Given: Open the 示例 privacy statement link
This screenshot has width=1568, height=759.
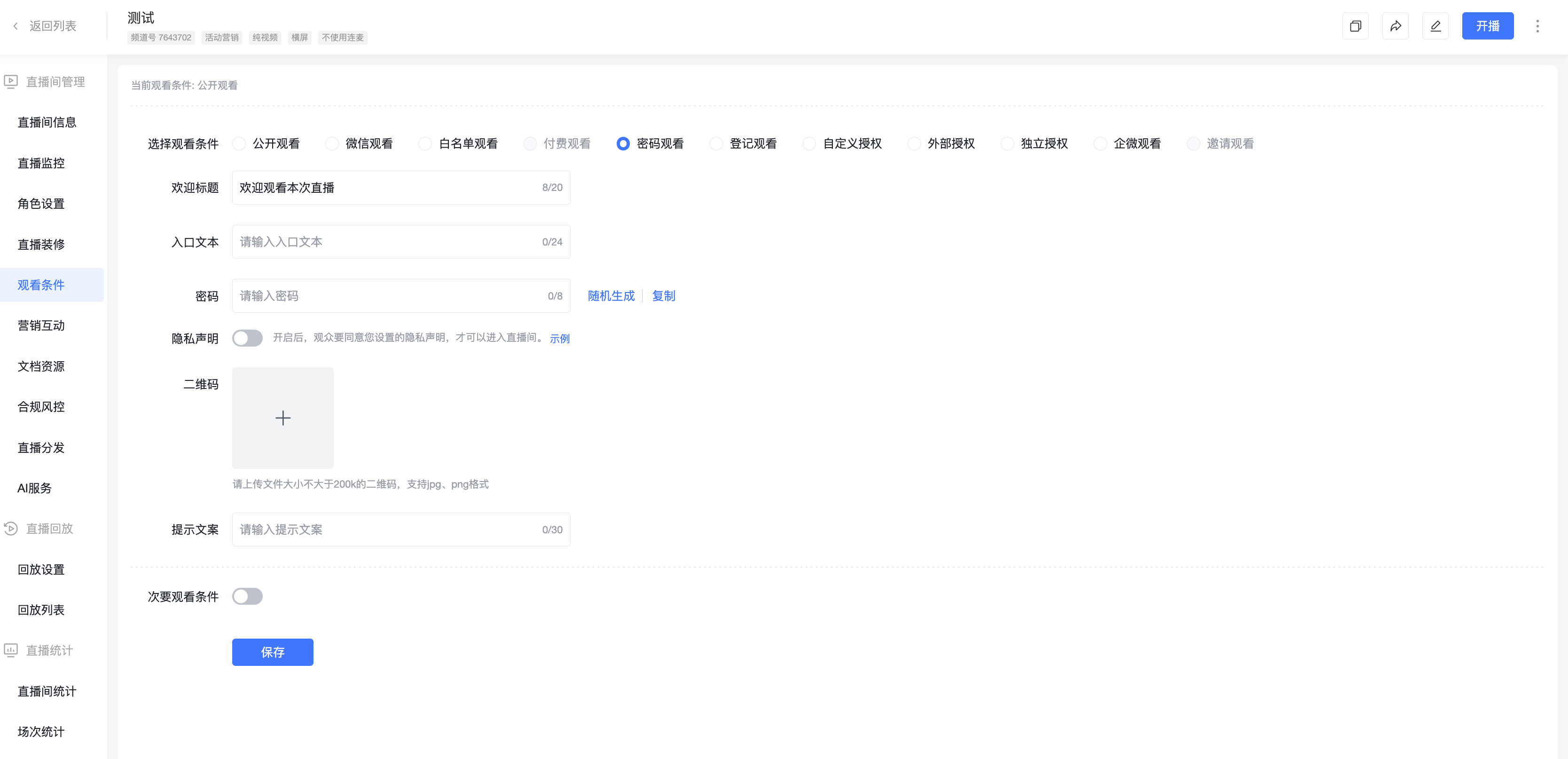Looking at the screenshot, I should coord(559,339).
